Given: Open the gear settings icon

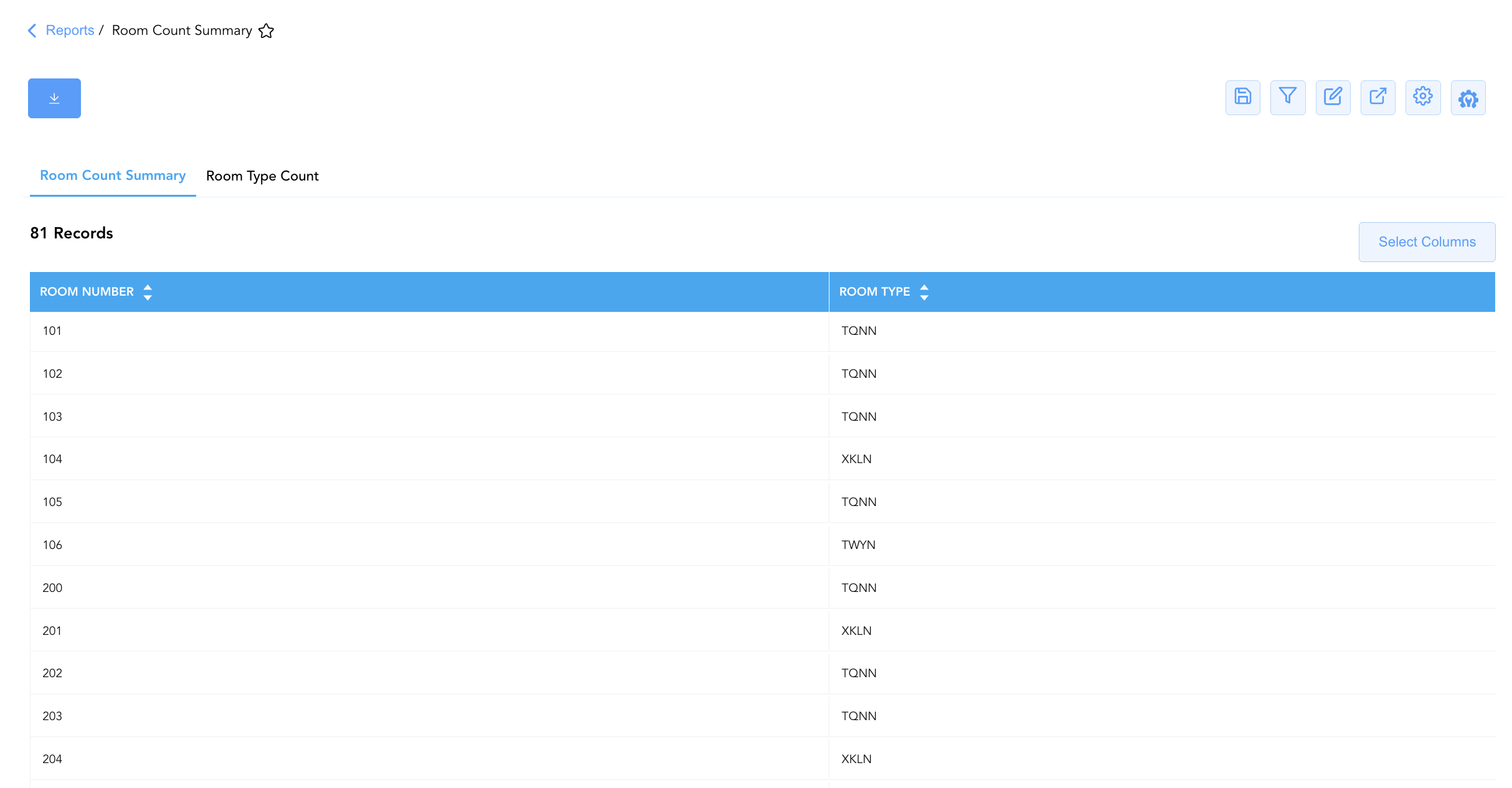Looking at the screenshot, I should 1423,97.
